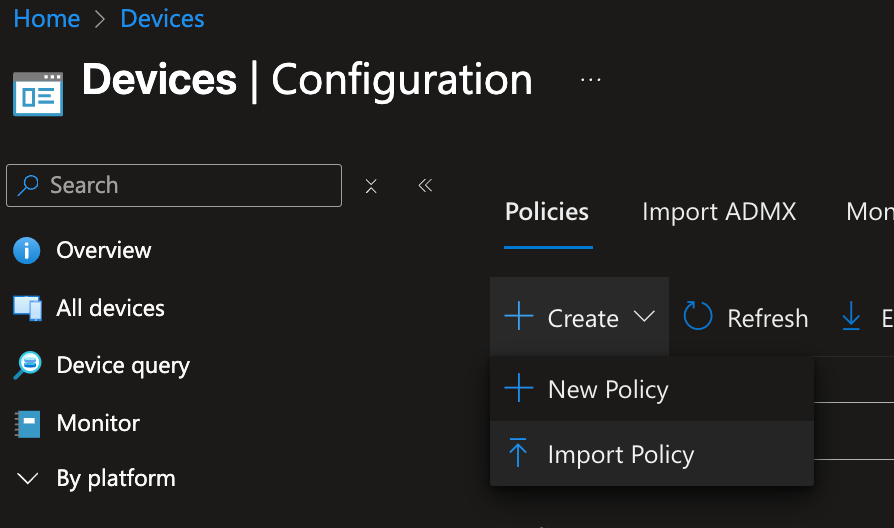Click the Import Policy upload arrow icon
This screenshot has width=894, height=528.
[x=518, y=454]
